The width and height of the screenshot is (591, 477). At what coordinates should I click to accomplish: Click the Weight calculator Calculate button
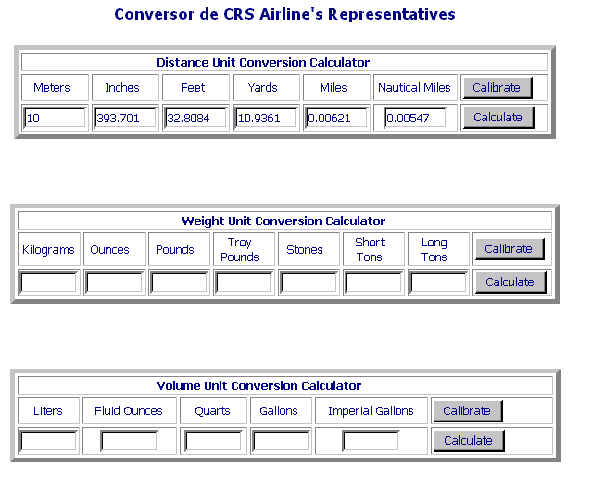(x=510, y=282)
